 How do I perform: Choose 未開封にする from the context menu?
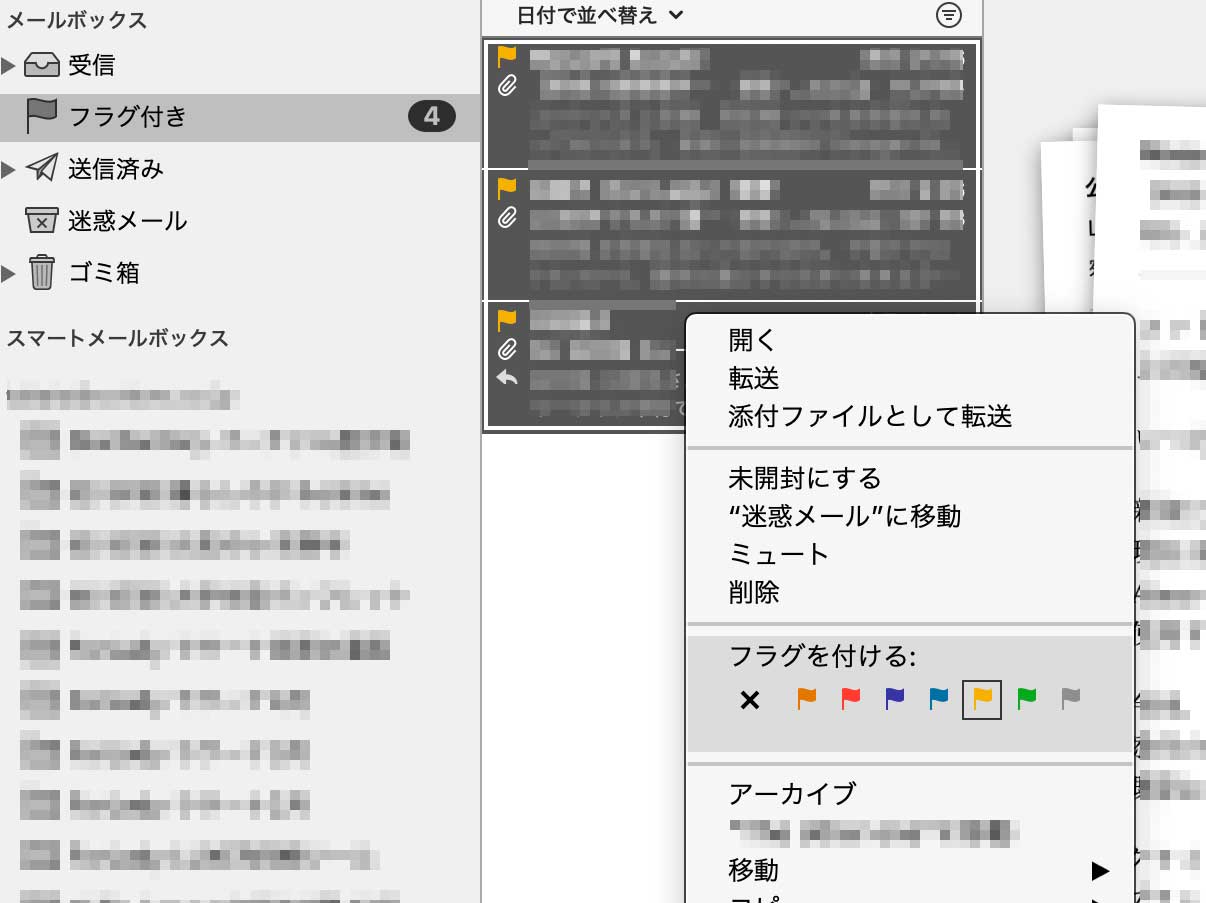point(805,478)
